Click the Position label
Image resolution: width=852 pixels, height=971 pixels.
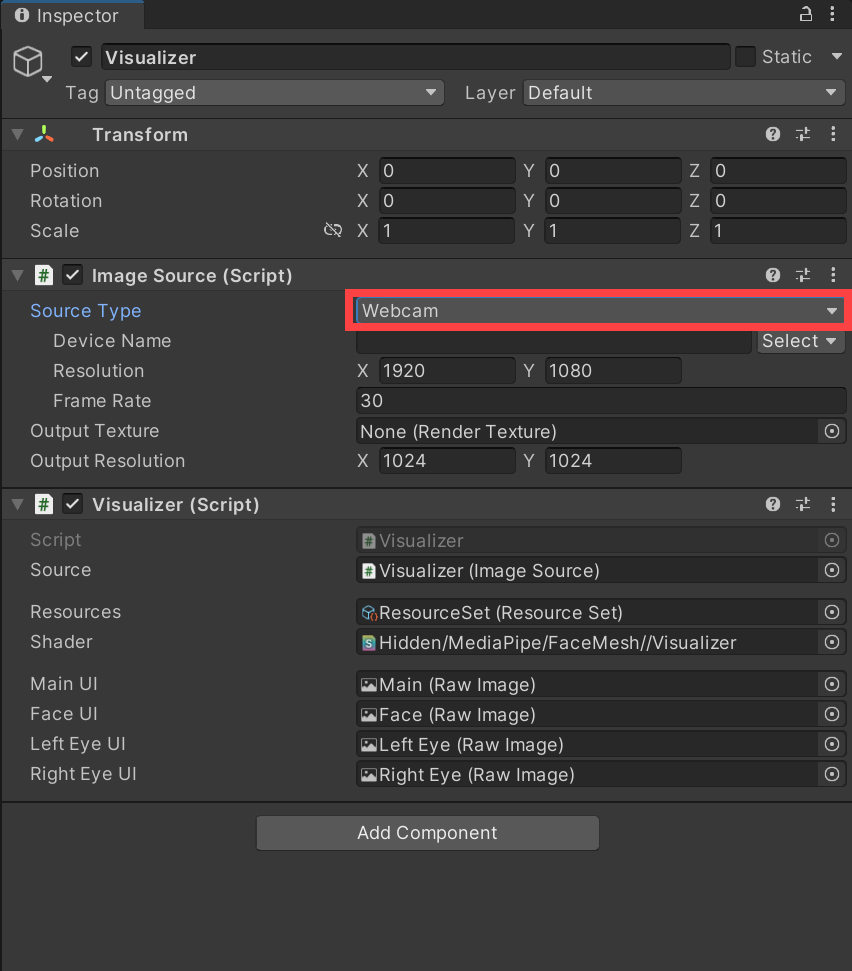[64, 170]
